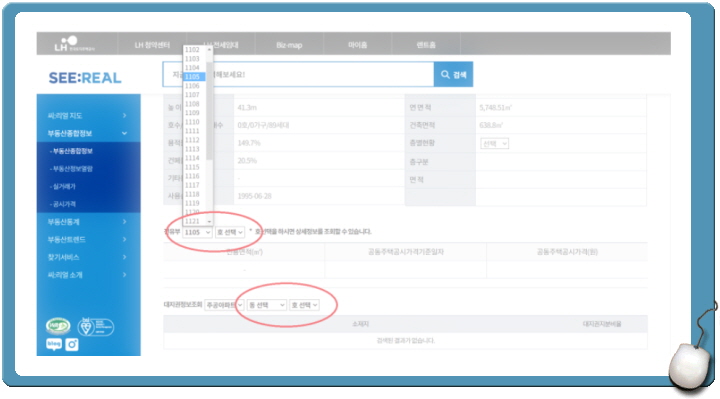Click the 638.8㎡ building area value

[491, 125]
